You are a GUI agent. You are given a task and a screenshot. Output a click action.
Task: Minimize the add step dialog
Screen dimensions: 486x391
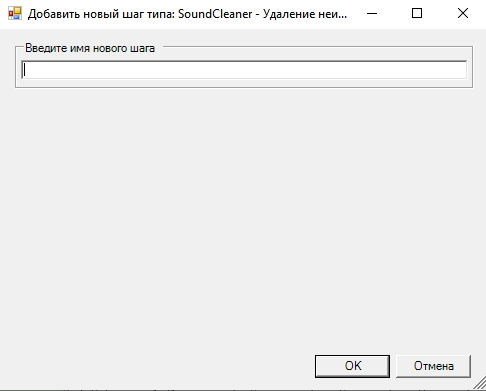[372, 14]
